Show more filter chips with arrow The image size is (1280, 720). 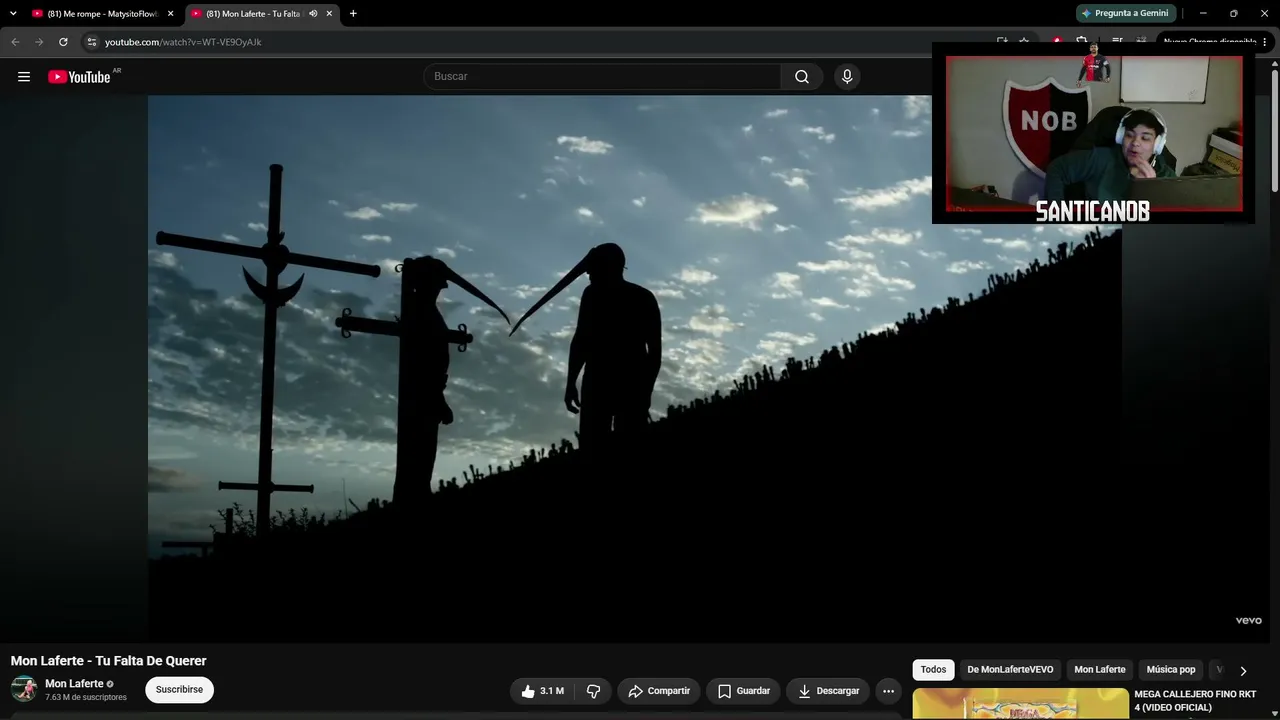(x=1243, y=671)
